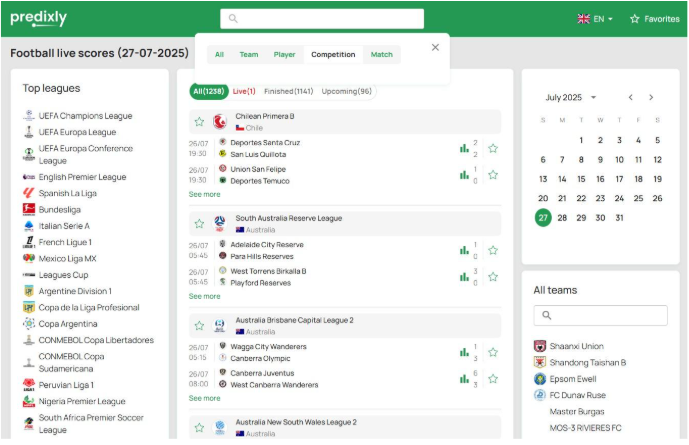The width and height of the screenshot is (689, 445).
Task: Select the Match search filter tab
Action: click(381, 54)
